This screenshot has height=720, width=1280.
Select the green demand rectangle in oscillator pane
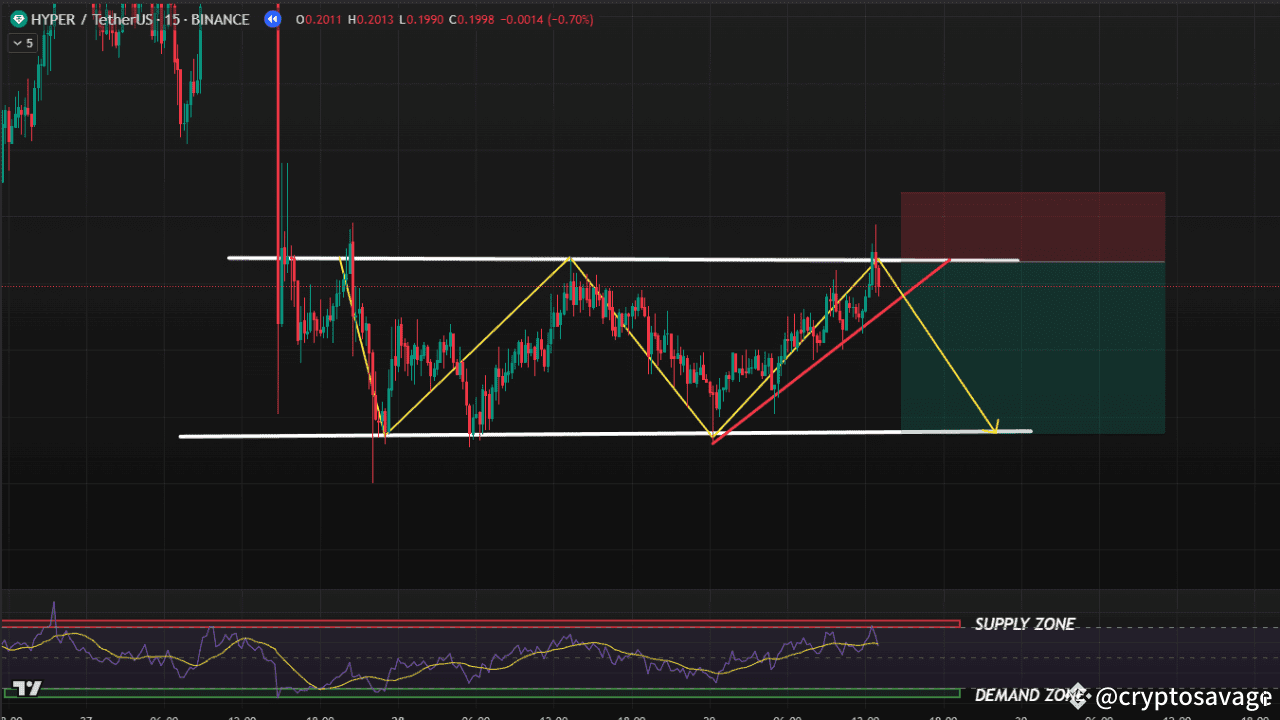coord(480,692)
